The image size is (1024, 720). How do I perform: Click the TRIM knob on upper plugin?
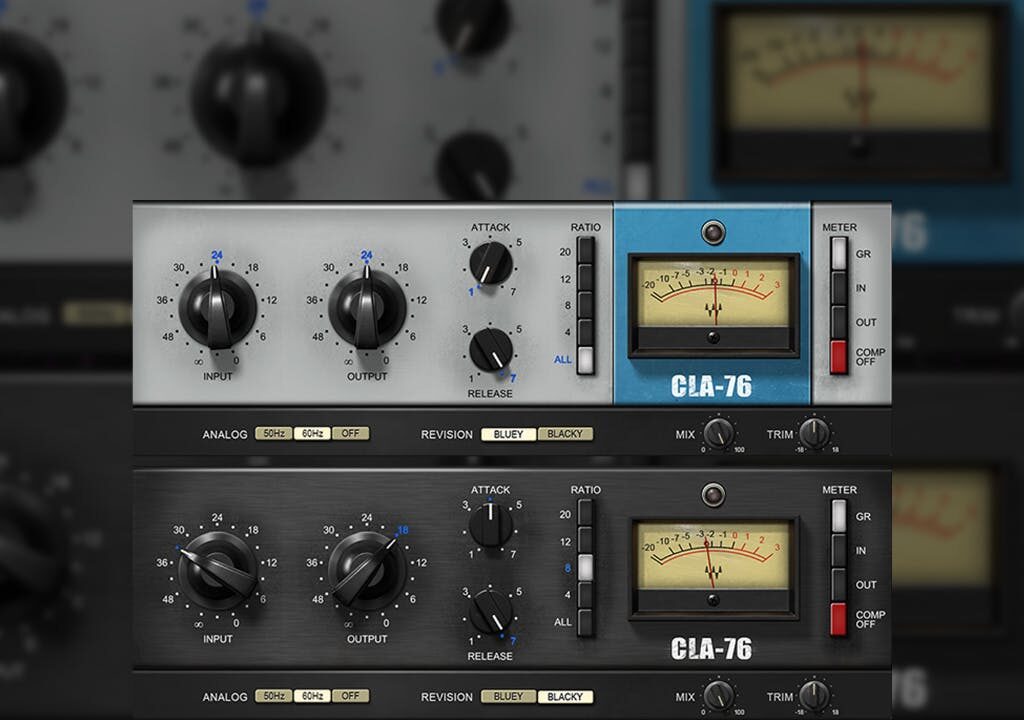click(x=814, y=433)
